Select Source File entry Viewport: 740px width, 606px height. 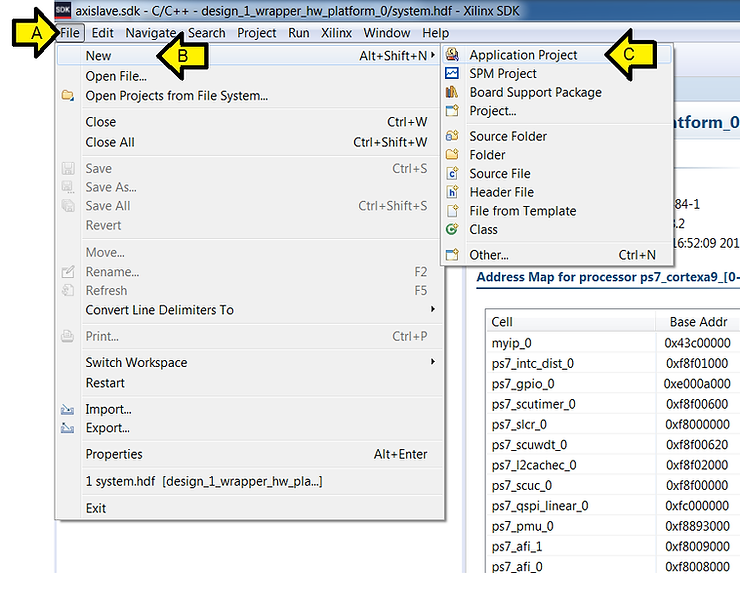coord(557,173)
